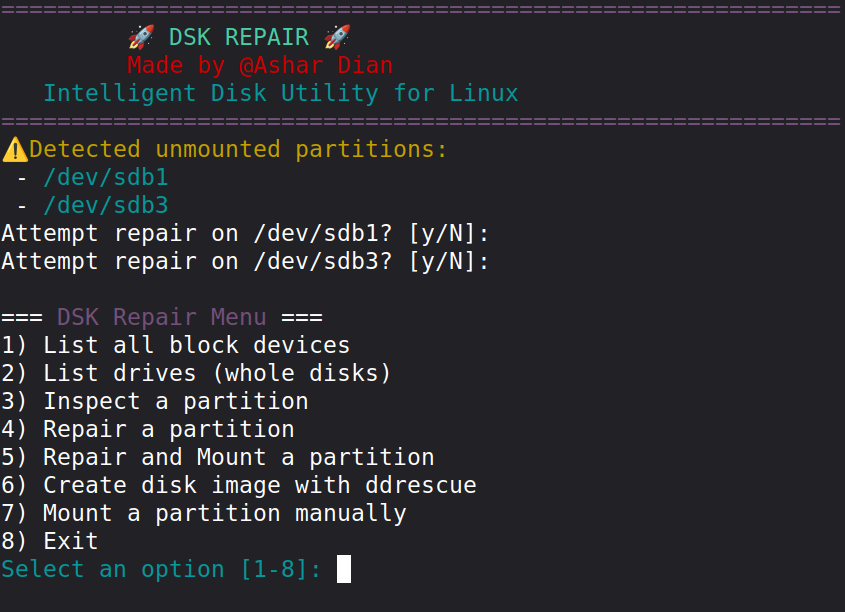Click 'Attempt repair on /dev/sdb3?' prompt line
This screenshot has width=845, height=612.
tap(245, 262)
